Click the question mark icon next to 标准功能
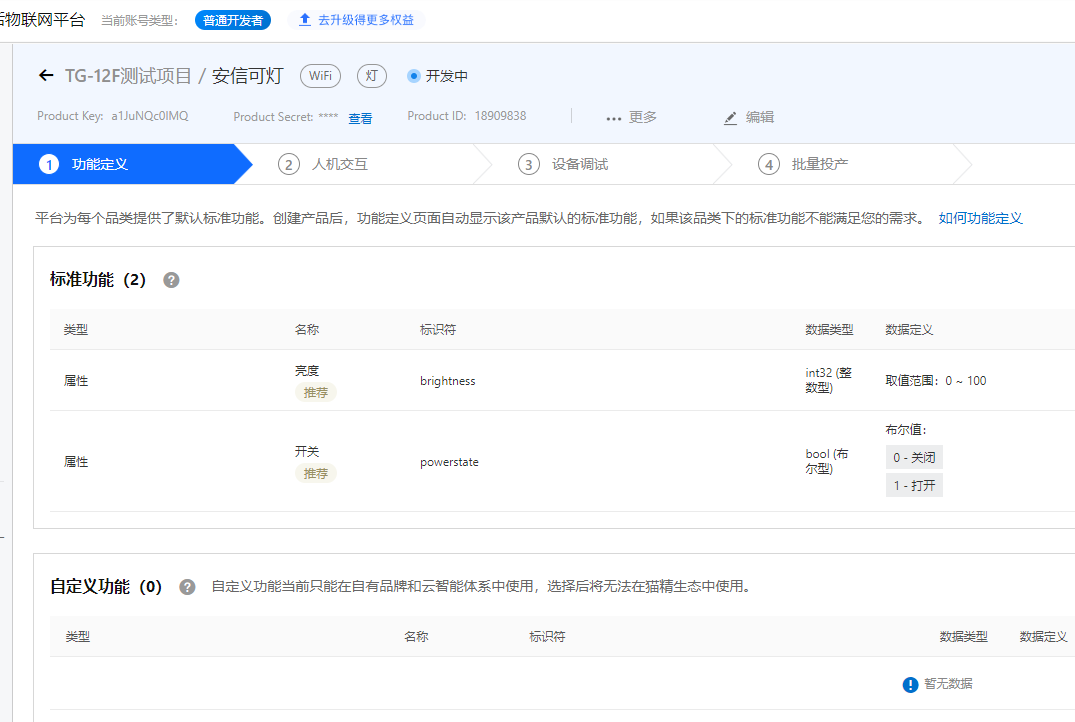1075x722 pixels. [x=170, y=280]
